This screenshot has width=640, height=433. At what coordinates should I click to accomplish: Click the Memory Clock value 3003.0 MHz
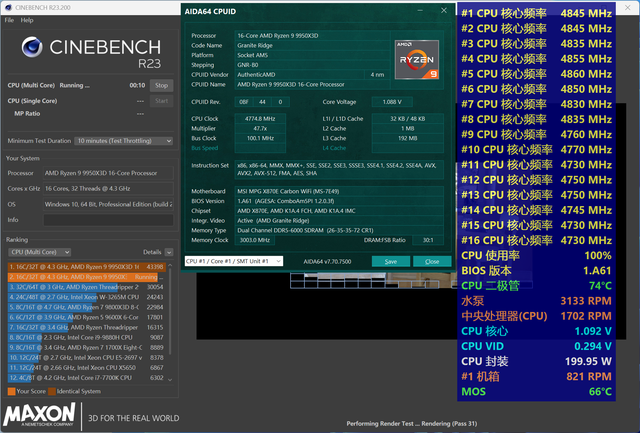coord(255,240)
